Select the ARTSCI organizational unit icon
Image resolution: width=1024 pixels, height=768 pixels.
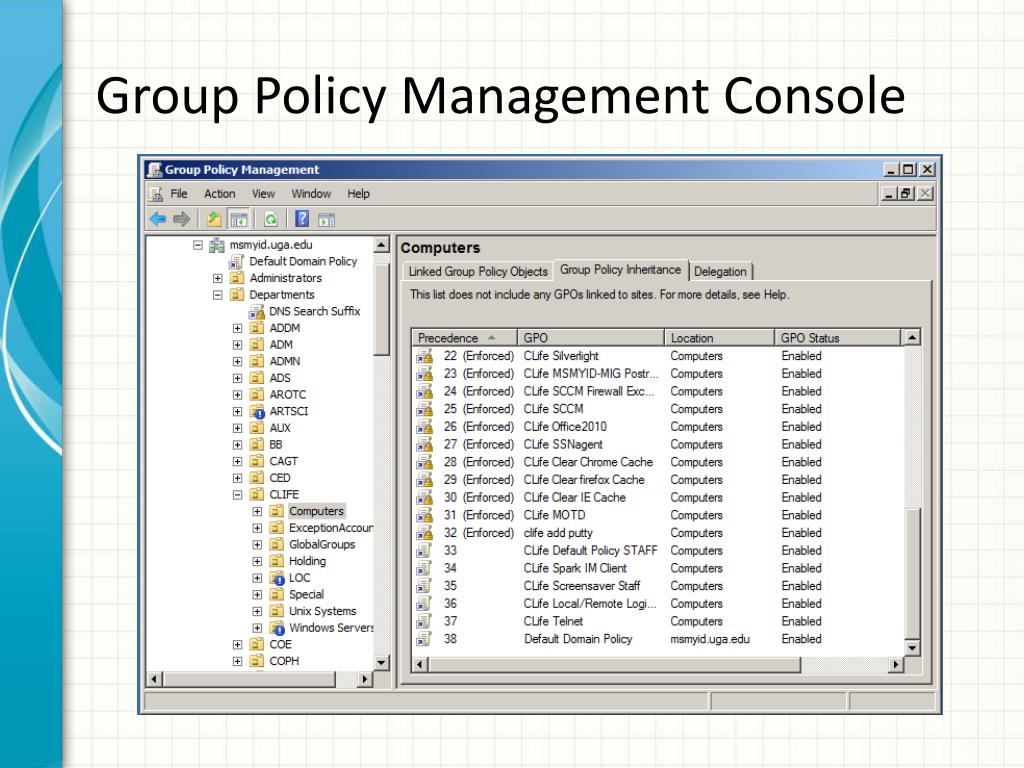tap(257, 411)
